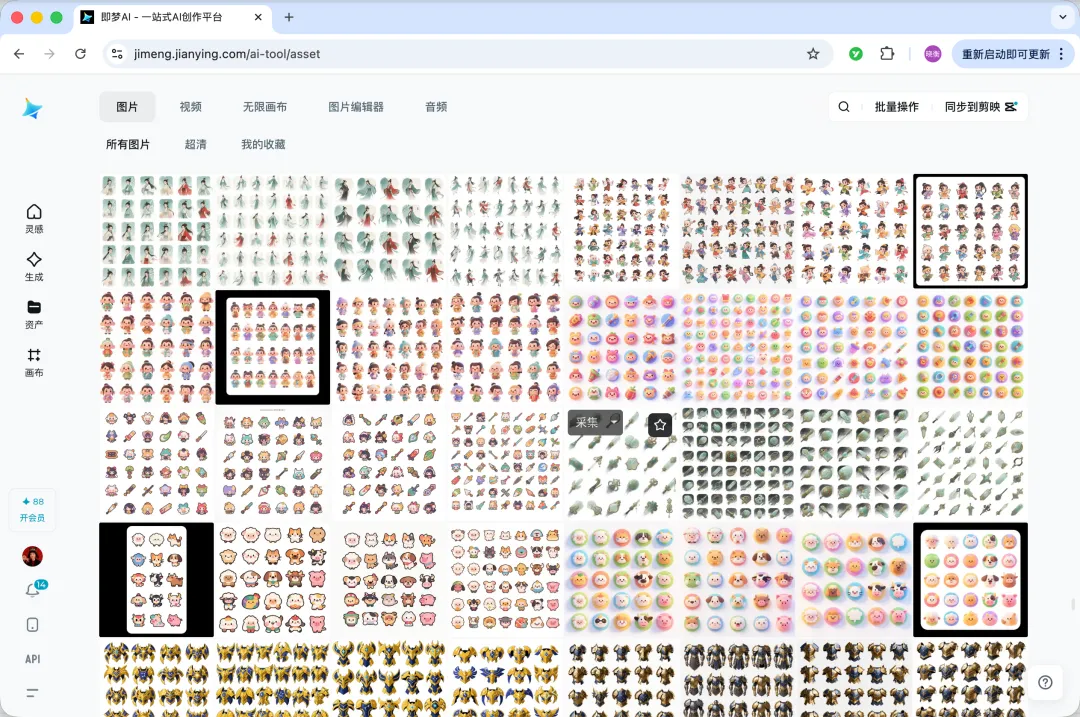Expand the sidebar collapse menu icon
Viewport: 1080px width, 717px height.
click(x=32, y=693)
